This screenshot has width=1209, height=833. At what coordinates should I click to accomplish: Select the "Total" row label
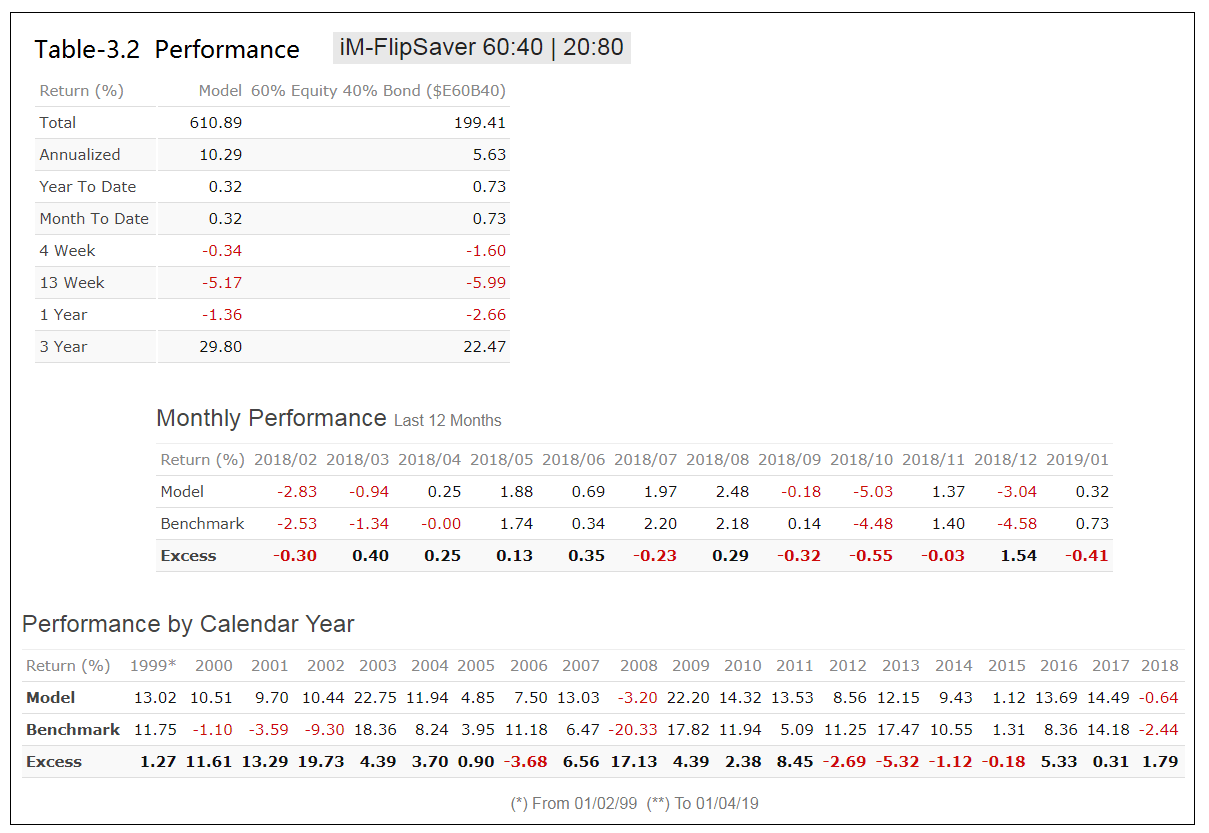pyautogui.click(x=58, y=123)
